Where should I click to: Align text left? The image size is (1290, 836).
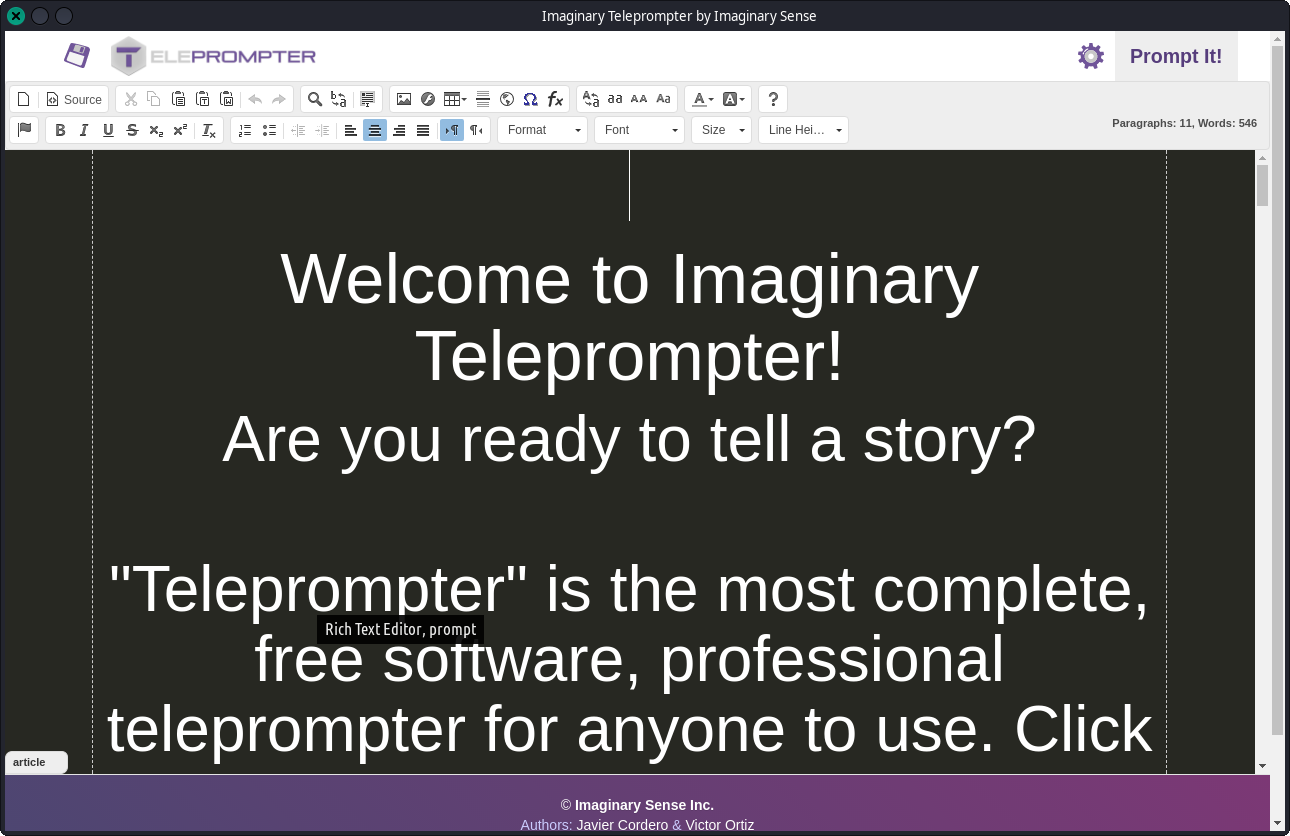click(351, 130)
